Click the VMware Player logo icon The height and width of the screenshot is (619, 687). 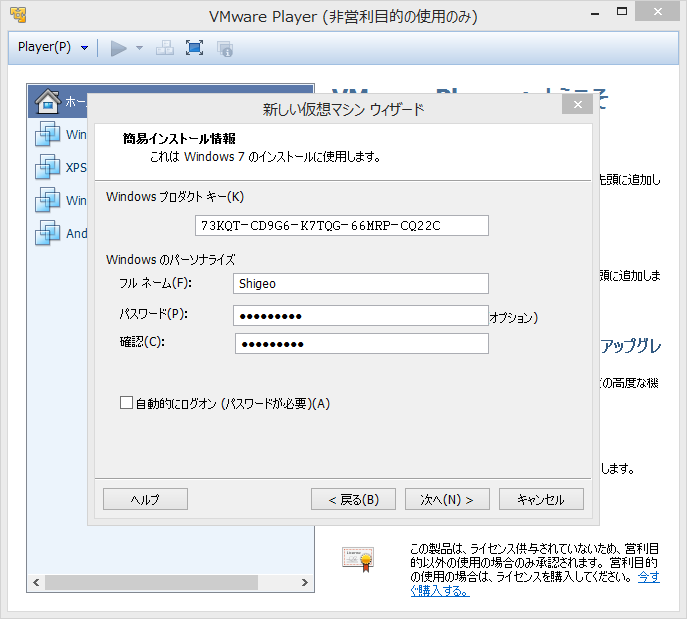pos(18,14)
